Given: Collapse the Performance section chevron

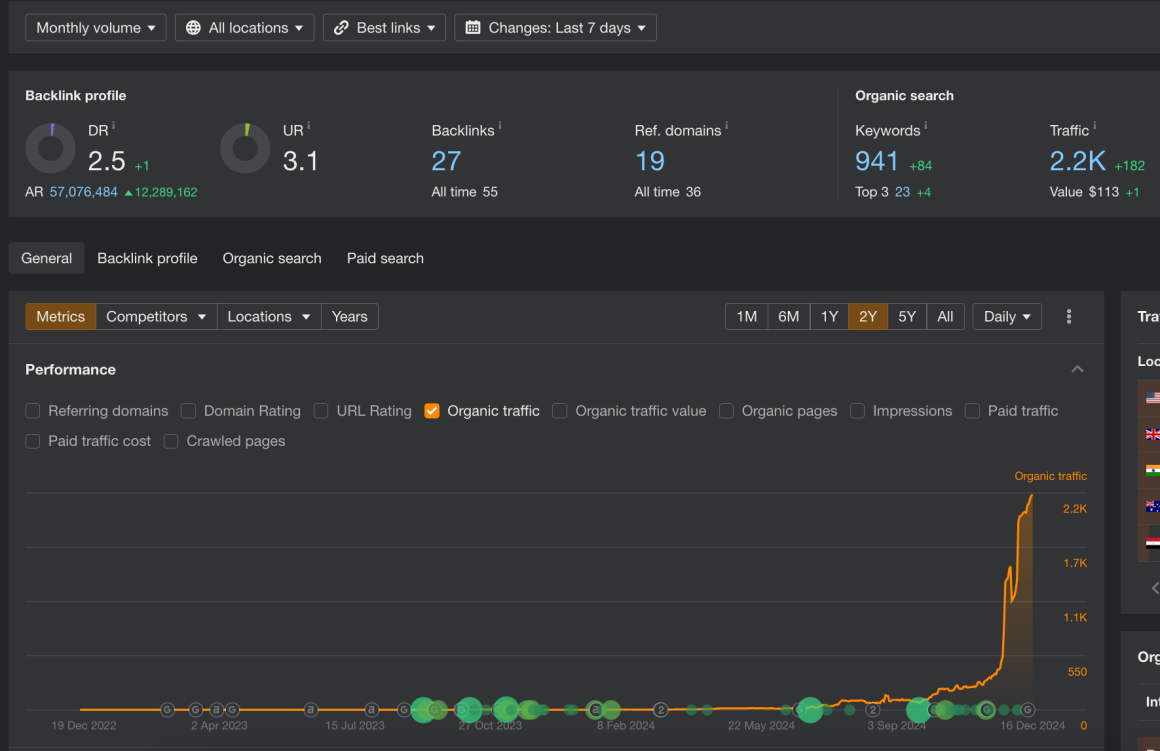Looking at the screenshot, I should pos(1077,368).
